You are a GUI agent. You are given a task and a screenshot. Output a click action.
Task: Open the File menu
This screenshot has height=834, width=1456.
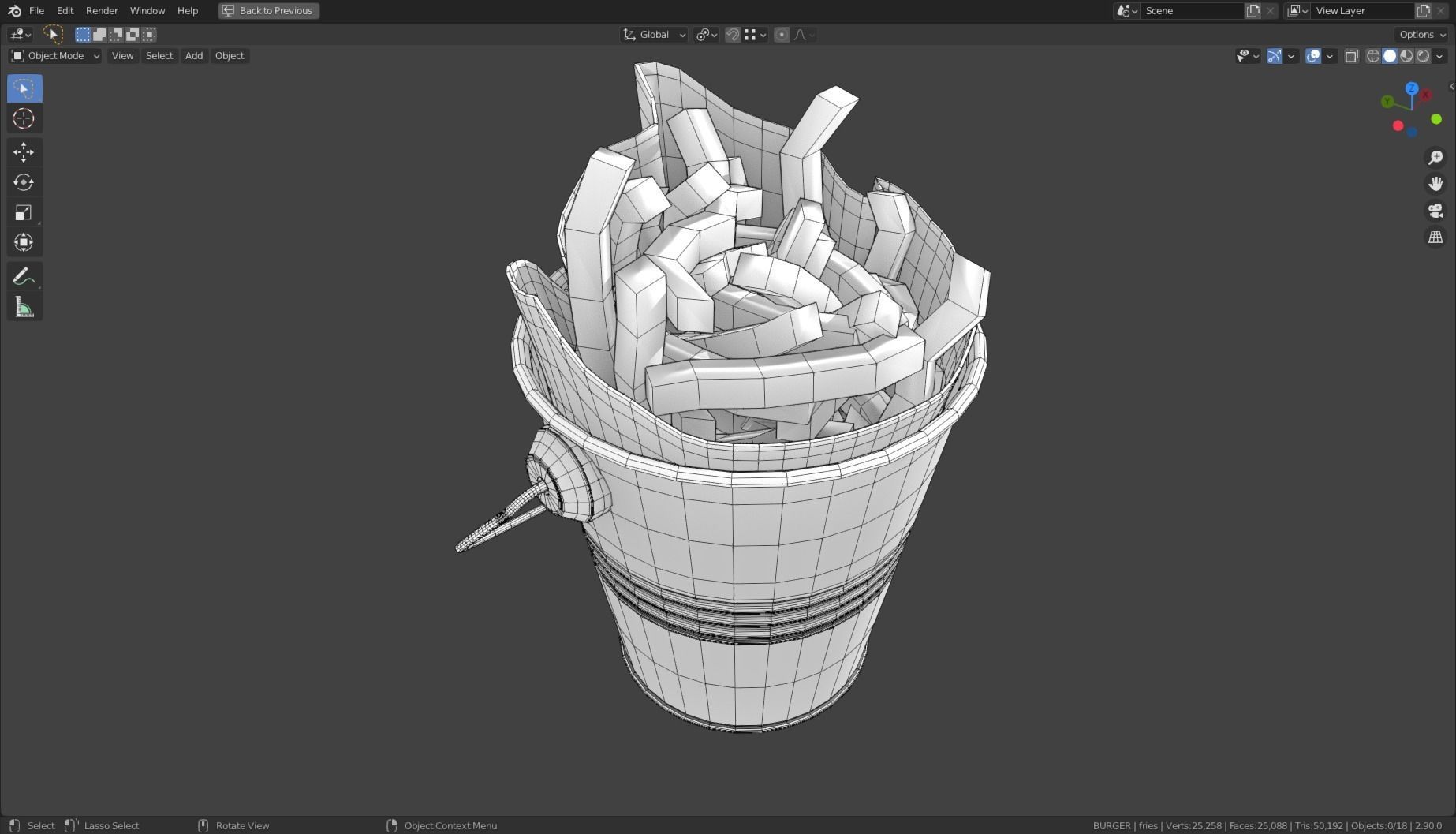(x=36, y=11)
